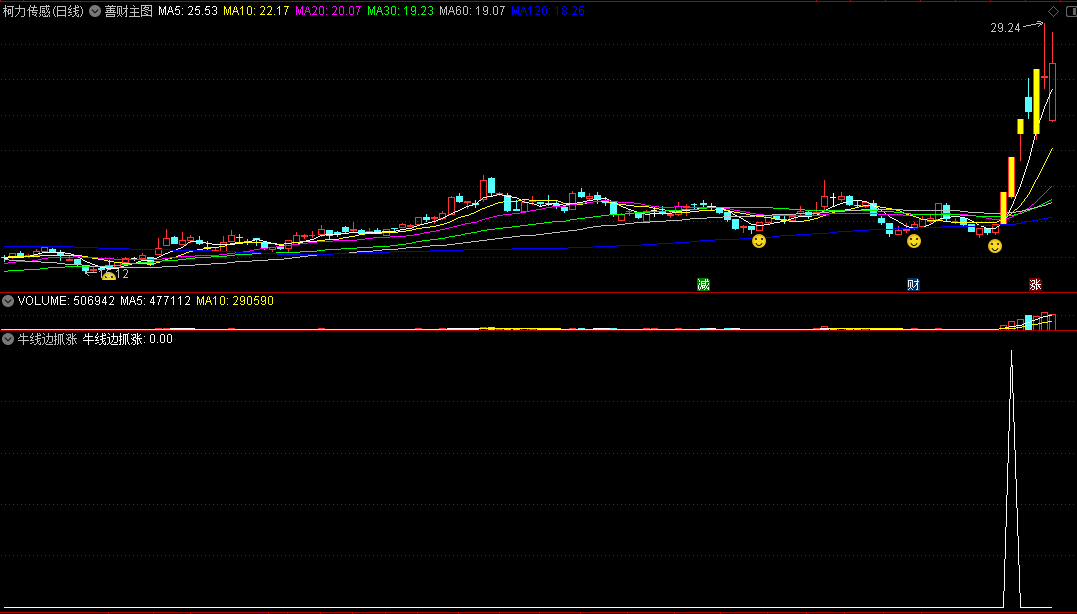Click the 牛线边抓涨: 0.00 value
1077x614 pixels.
128,339
